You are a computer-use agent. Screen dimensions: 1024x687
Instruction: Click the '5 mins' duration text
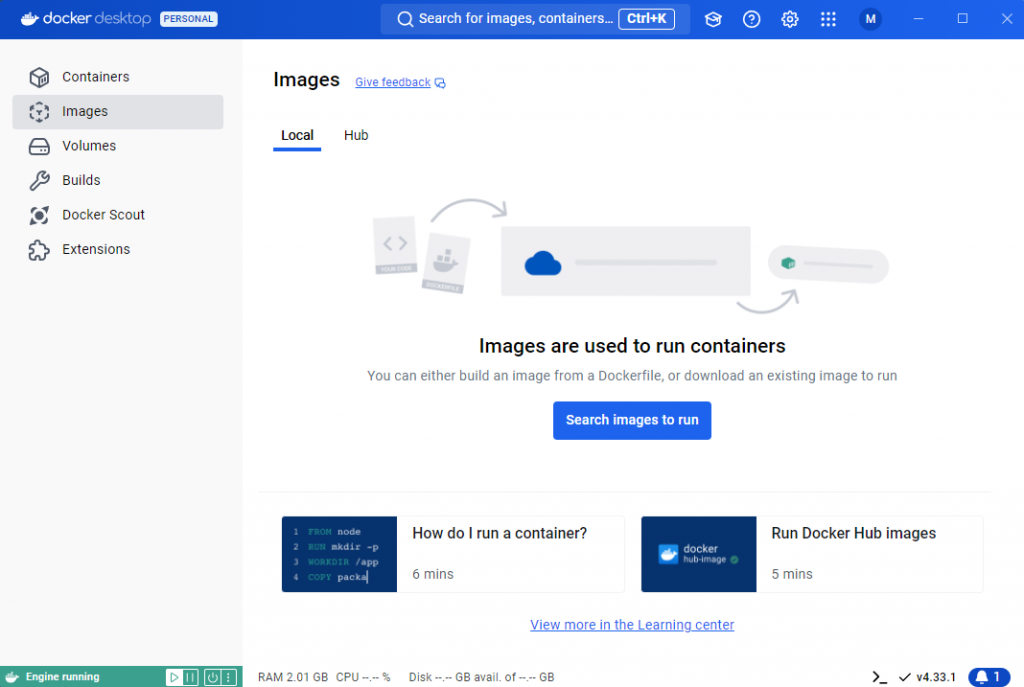[x=792, y=574]
